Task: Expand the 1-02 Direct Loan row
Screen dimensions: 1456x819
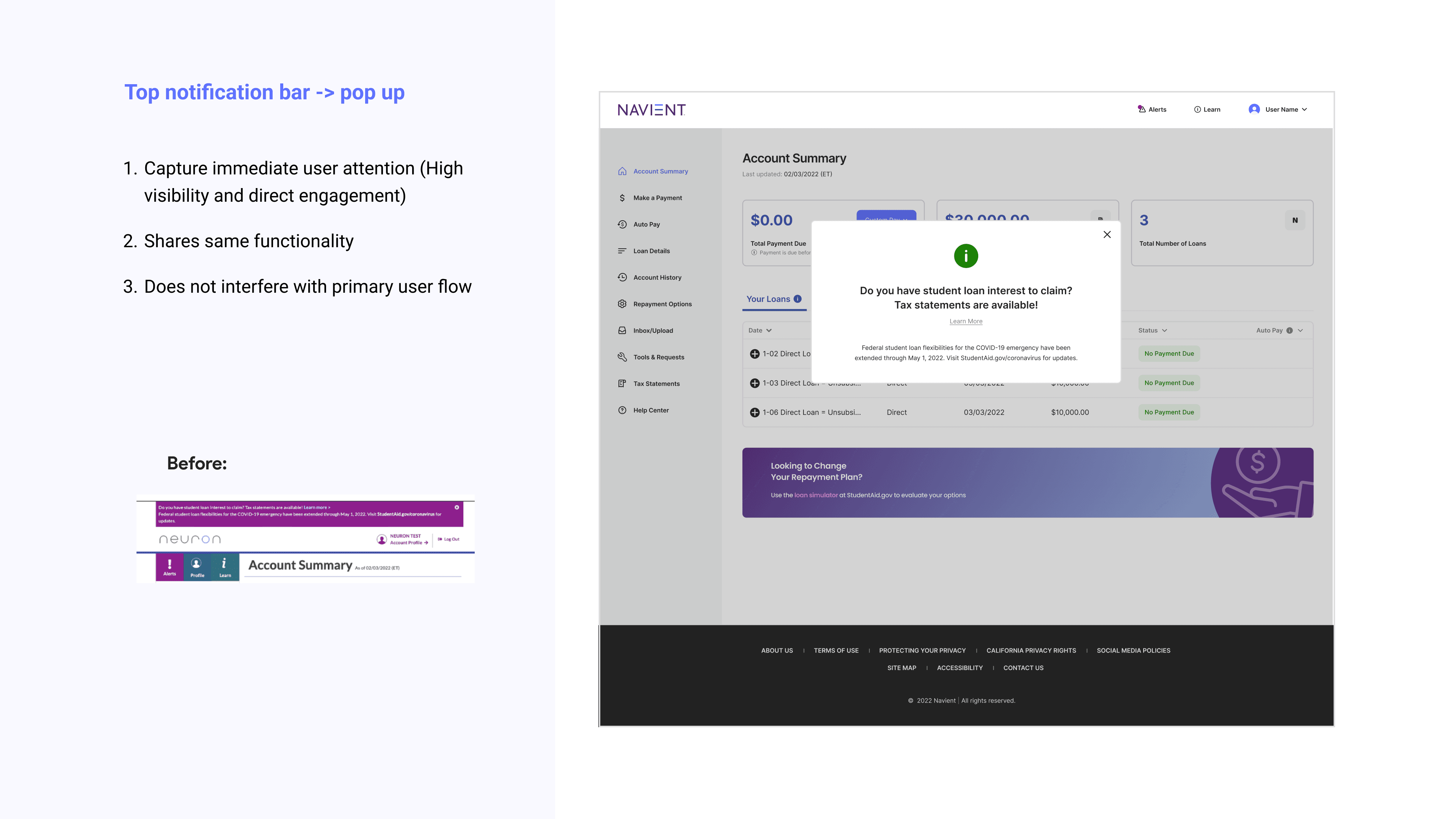Action: tap(755, 354)
